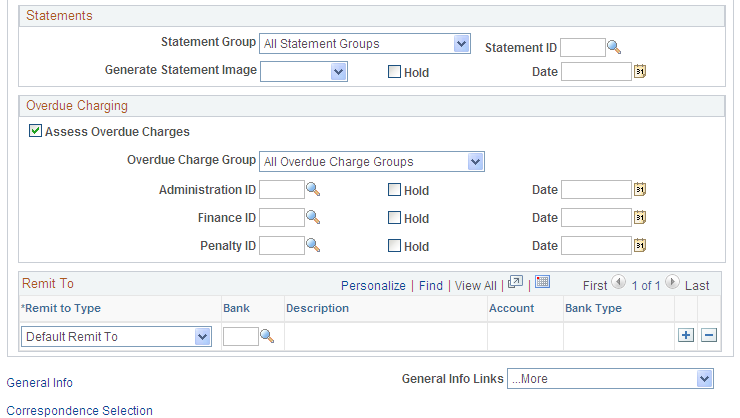This screenshot has height=418, width=740.
Task: Open General Info page link
Action: coord(40,383)
